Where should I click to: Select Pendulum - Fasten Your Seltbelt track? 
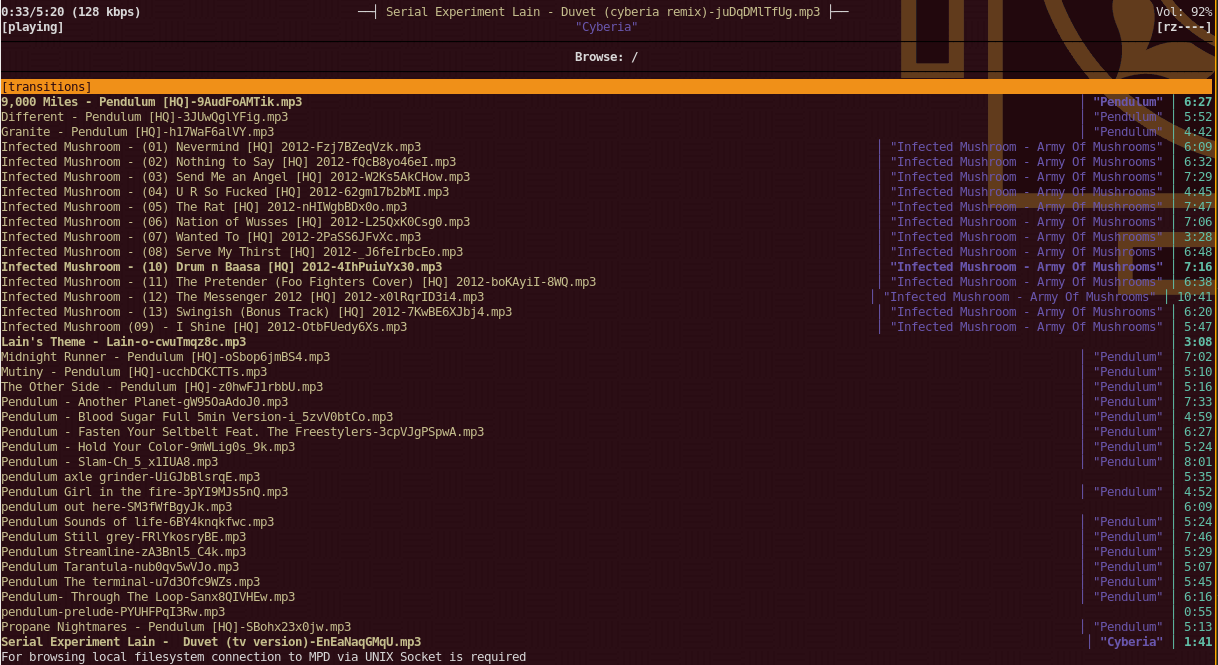click(x=607, y=432)
